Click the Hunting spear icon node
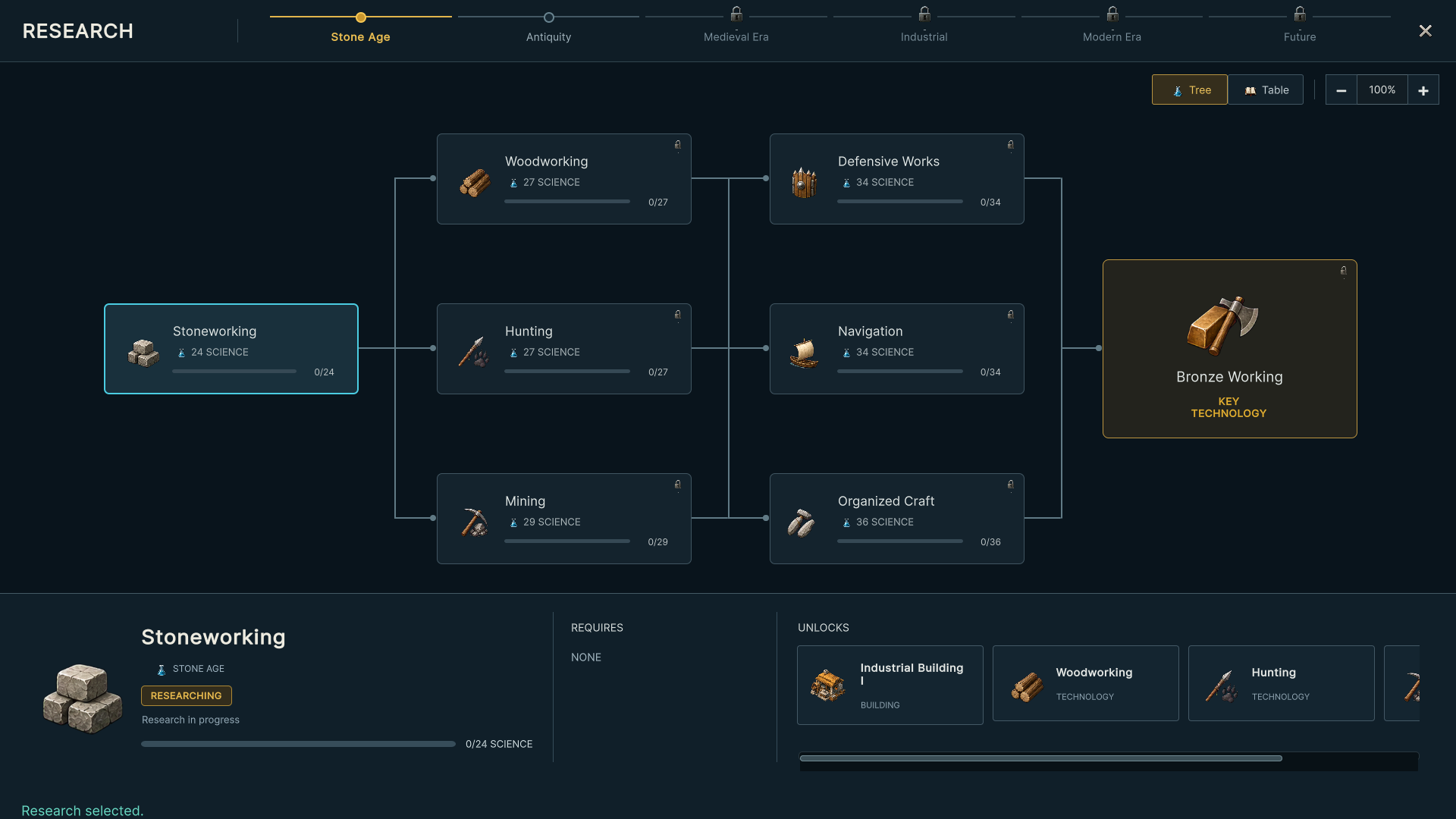1456x819 pixels. (x=473, y=353)
